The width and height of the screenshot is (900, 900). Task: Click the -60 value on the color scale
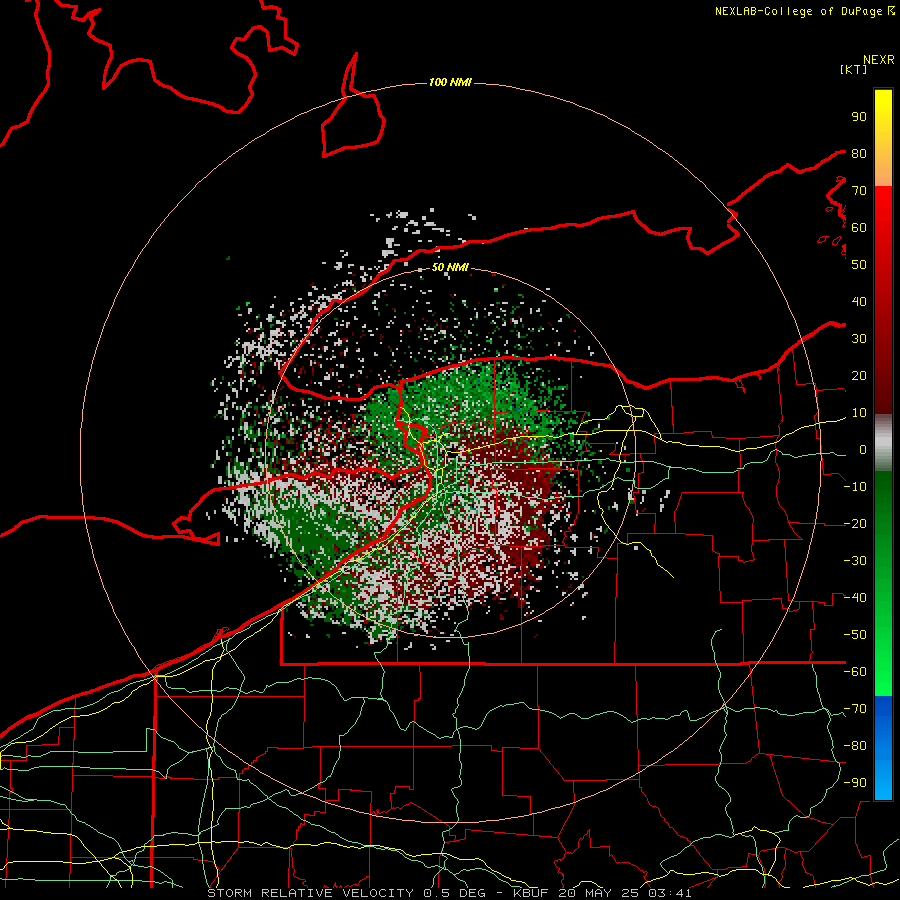coord(855,672)
